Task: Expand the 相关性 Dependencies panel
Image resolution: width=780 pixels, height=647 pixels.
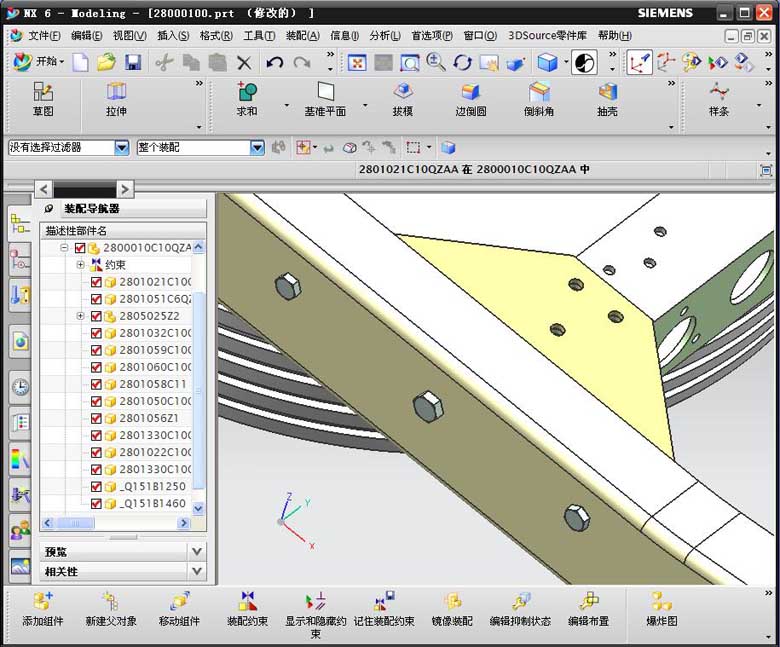Action: (x=196, y=571)
